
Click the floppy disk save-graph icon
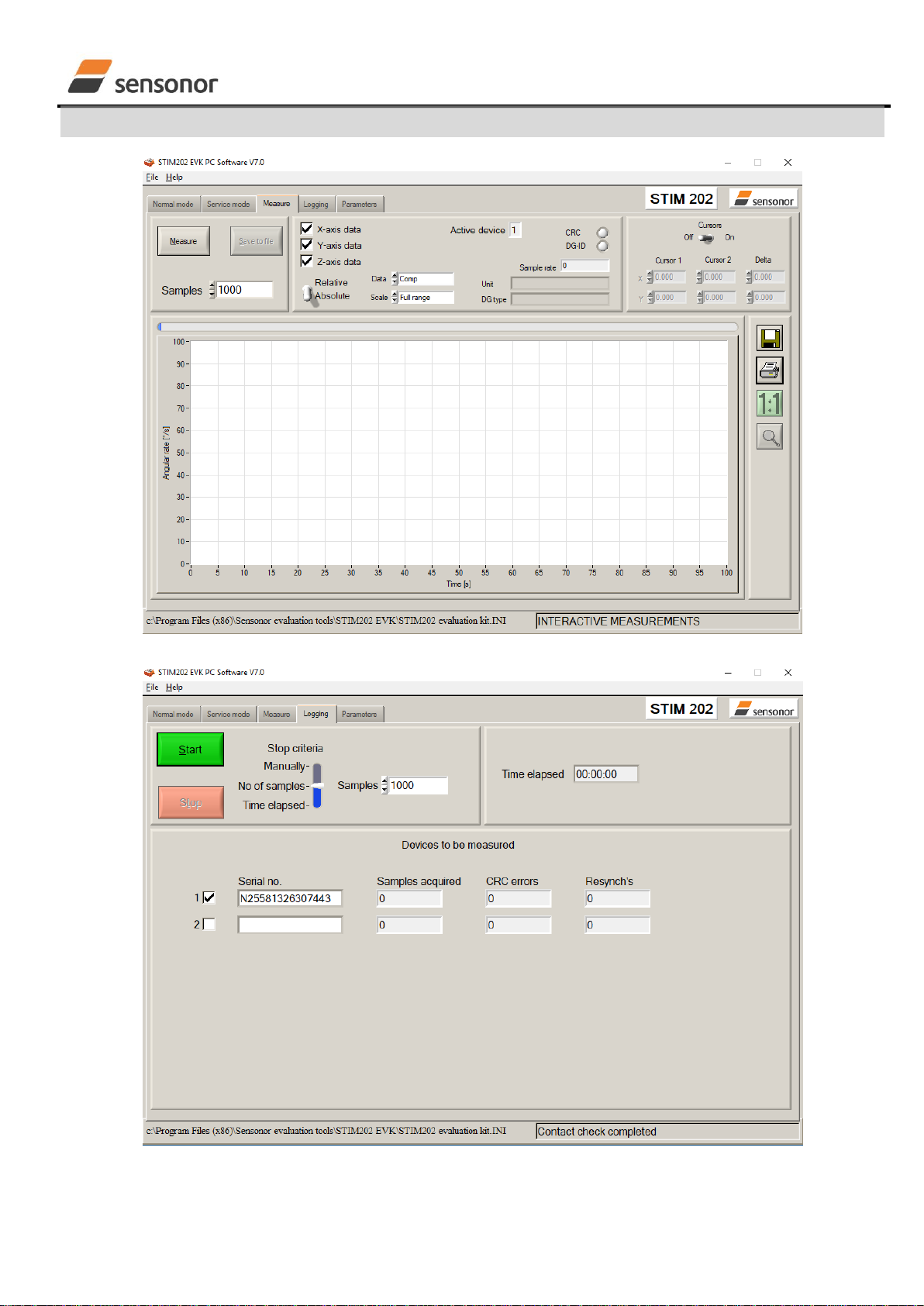click(x=770, y=338)
